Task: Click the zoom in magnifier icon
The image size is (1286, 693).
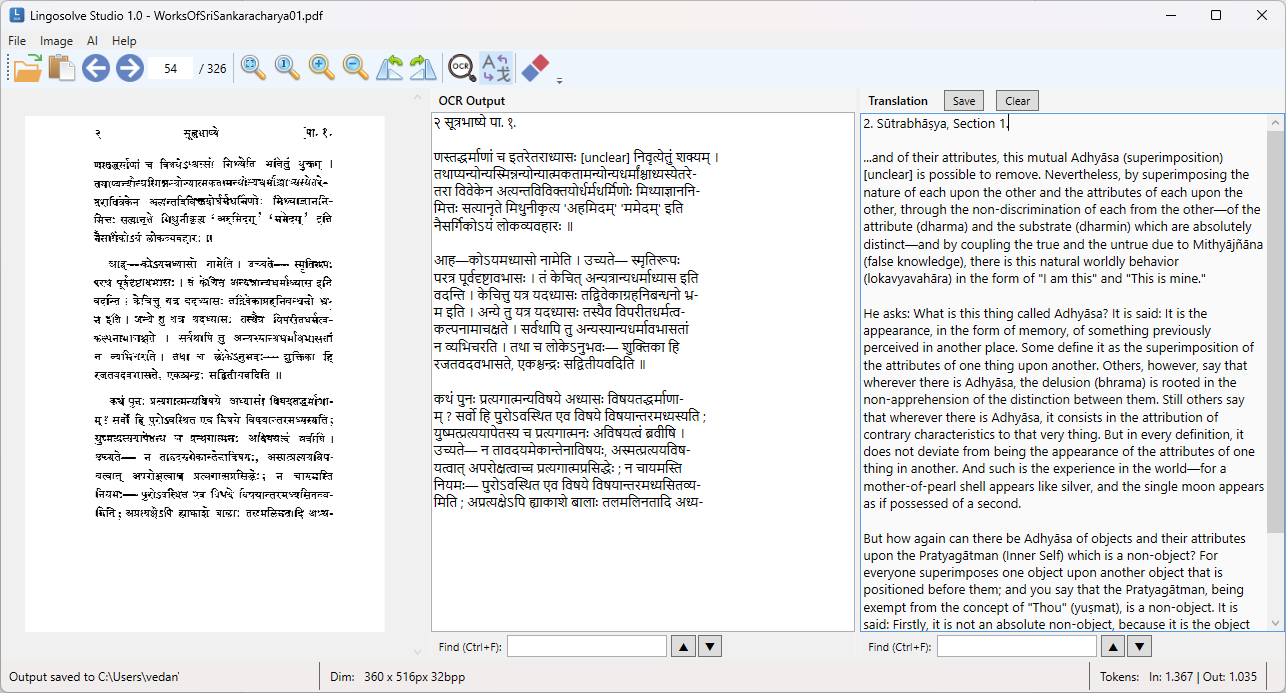Action: pos(322,68)
